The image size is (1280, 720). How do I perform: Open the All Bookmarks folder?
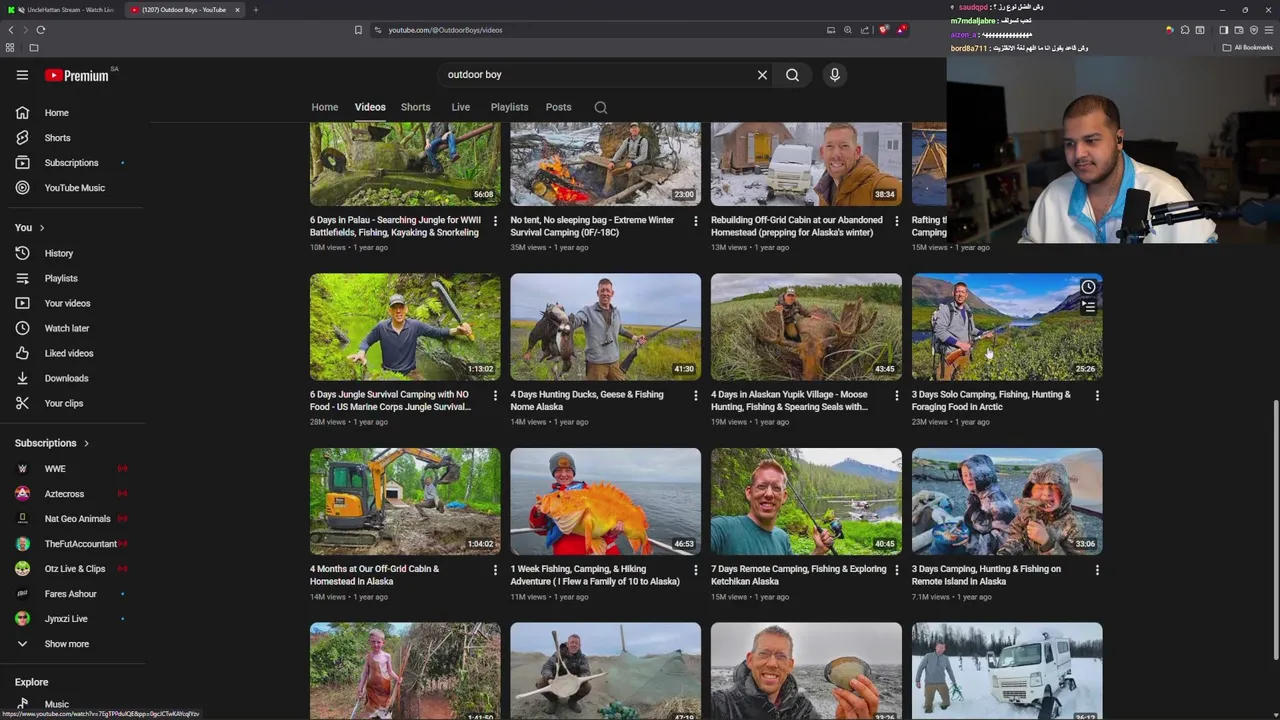point(1249,48)
